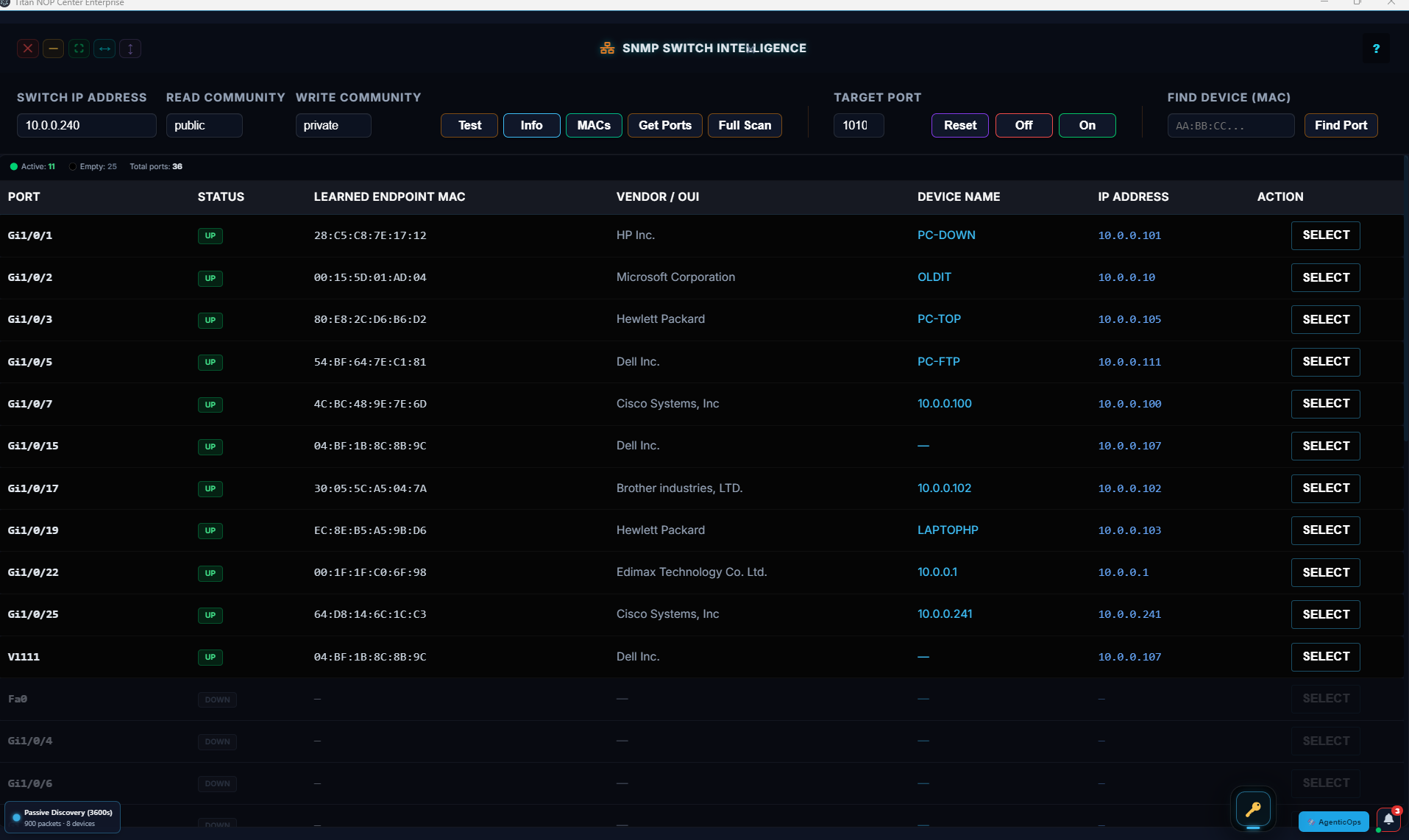Turn the target port On
Image resolution: width=1409 pixels, height=840 pixels.
tap(1087, 125)
